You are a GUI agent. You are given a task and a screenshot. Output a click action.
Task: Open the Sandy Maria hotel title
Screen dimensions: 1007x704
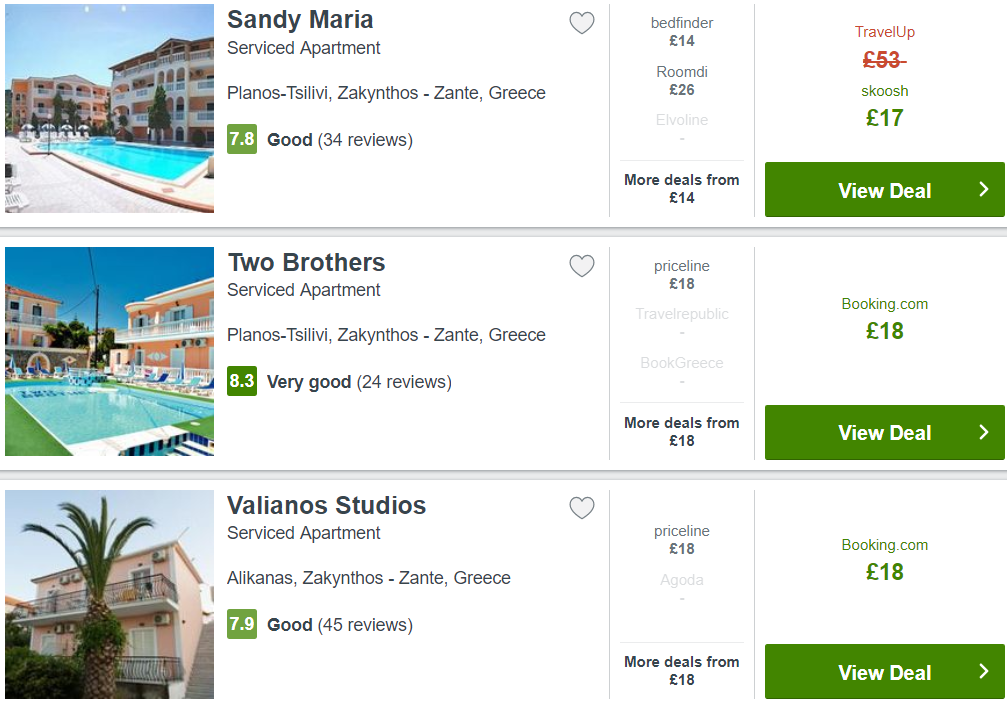pyautogui.click(x=300, y=20)
